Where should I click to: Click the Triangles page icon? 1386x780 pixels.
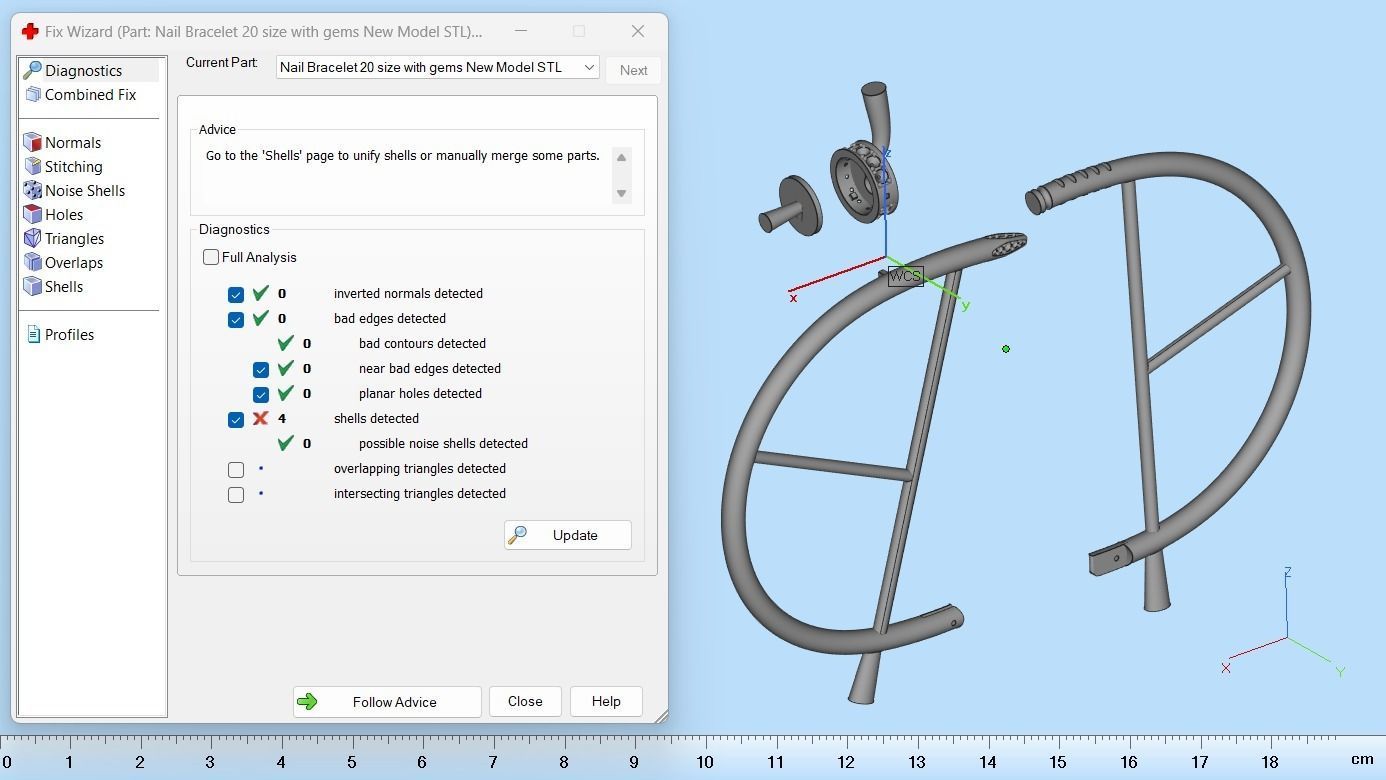(x=32, y=238)
